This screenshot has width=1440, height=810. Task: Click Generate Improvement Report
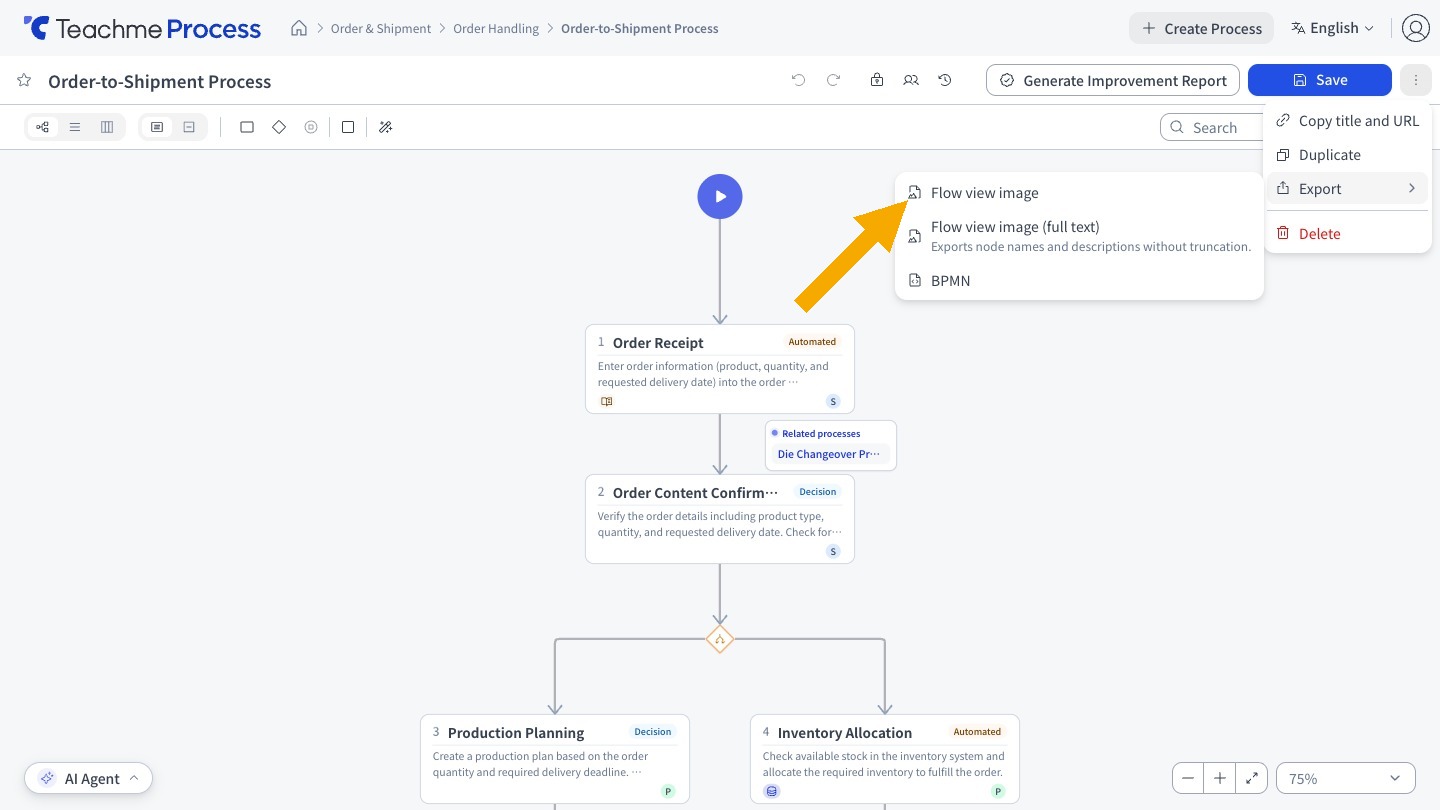coord(1113,80)
